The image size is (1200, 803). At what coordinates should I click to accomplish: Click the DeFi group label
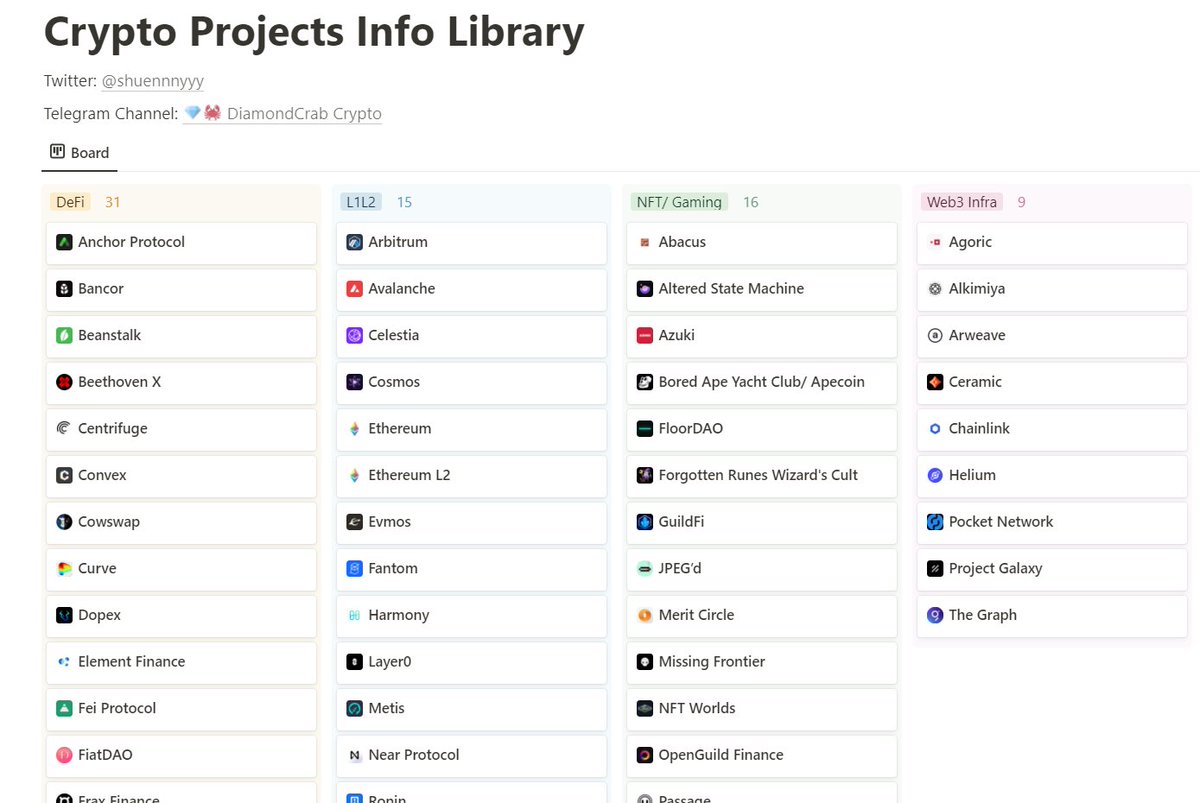tap(70, 202)
